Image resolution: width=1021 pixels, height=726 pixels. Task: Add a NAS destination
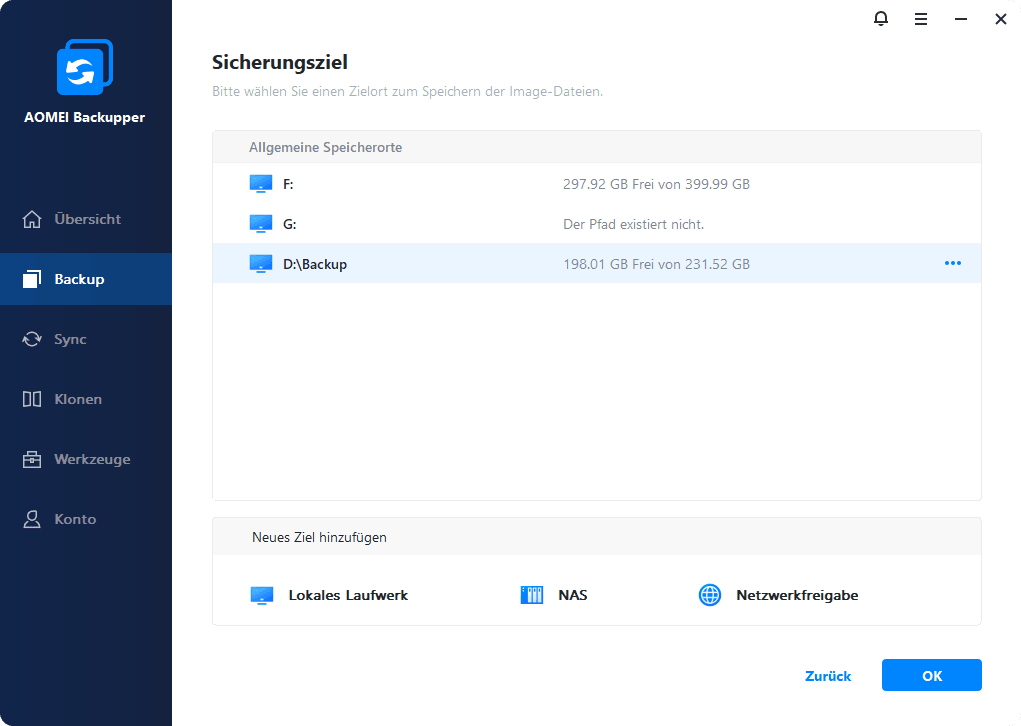(x=554, y=595)
